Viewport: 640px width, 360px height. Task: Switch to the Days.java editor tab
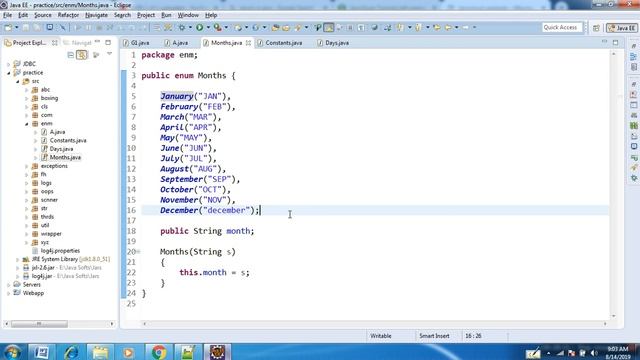click(333, 42)
